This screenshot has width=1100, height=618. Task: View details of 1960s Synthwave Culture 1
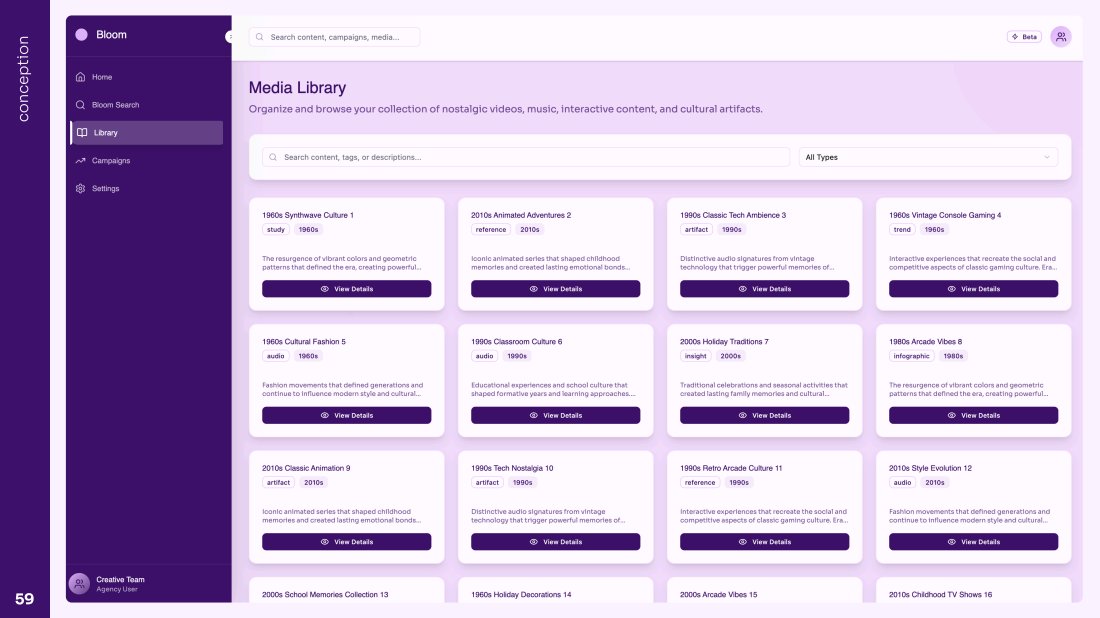[346, 289]
